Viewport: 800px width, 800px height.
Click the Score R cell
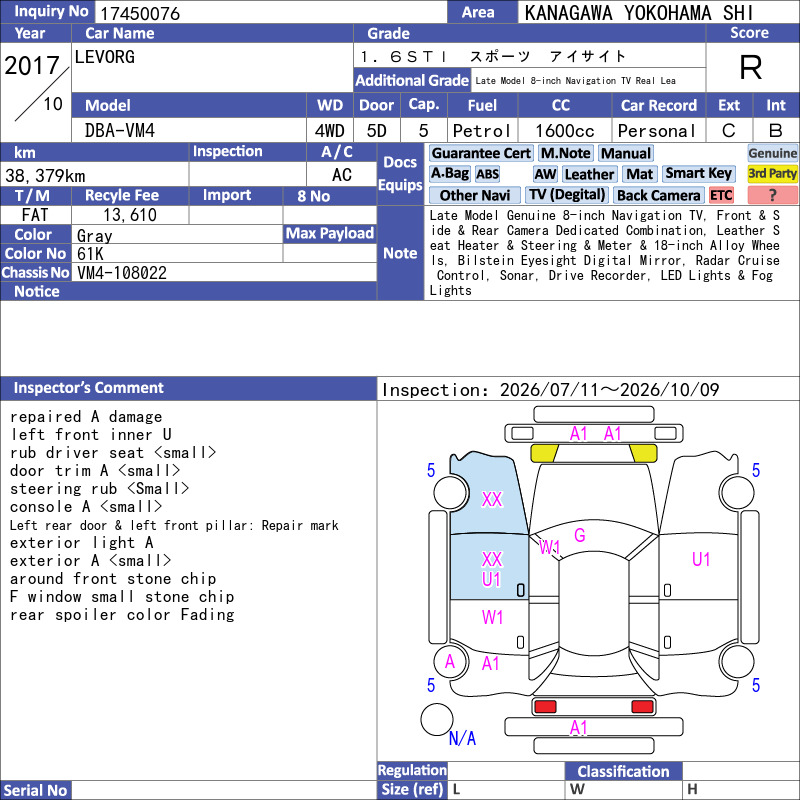(x=749, y=67)
